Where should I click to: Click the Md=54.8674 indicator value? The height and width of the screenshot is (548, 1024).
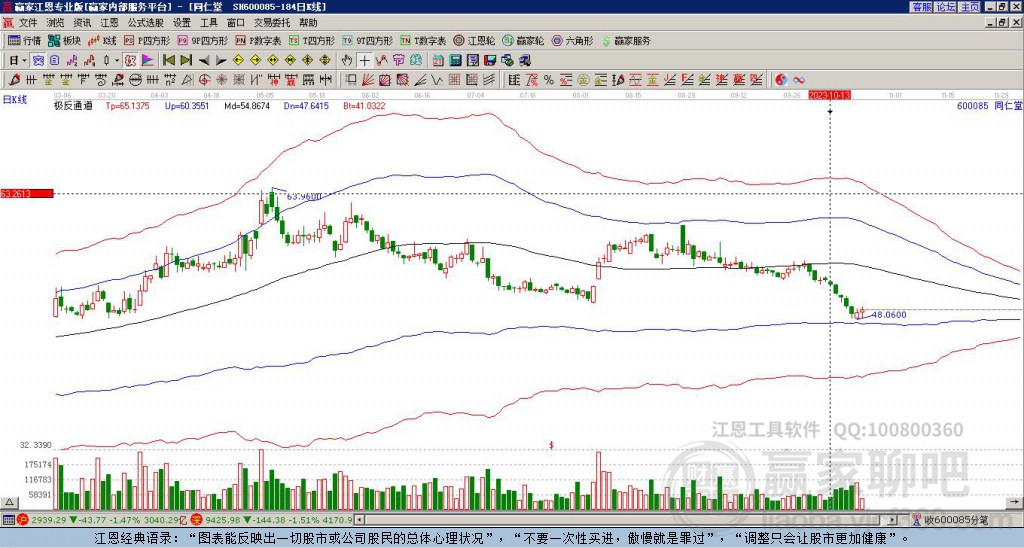pos(247,106)
